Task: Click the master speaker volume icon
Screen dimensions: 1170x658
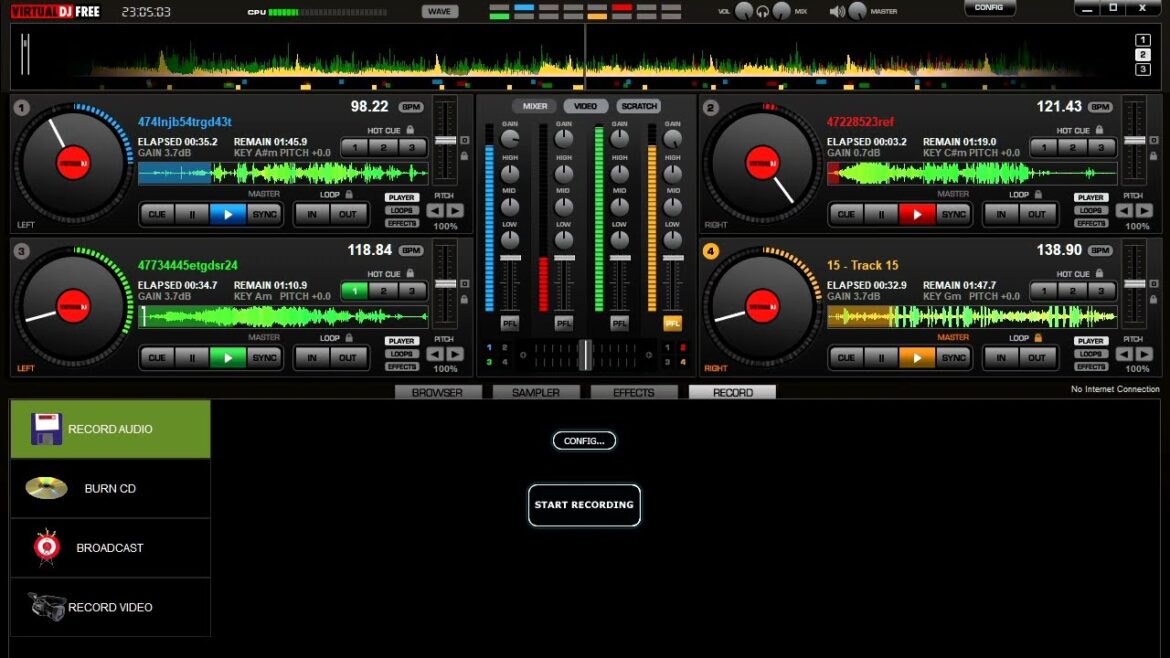Action: (837, 11)
